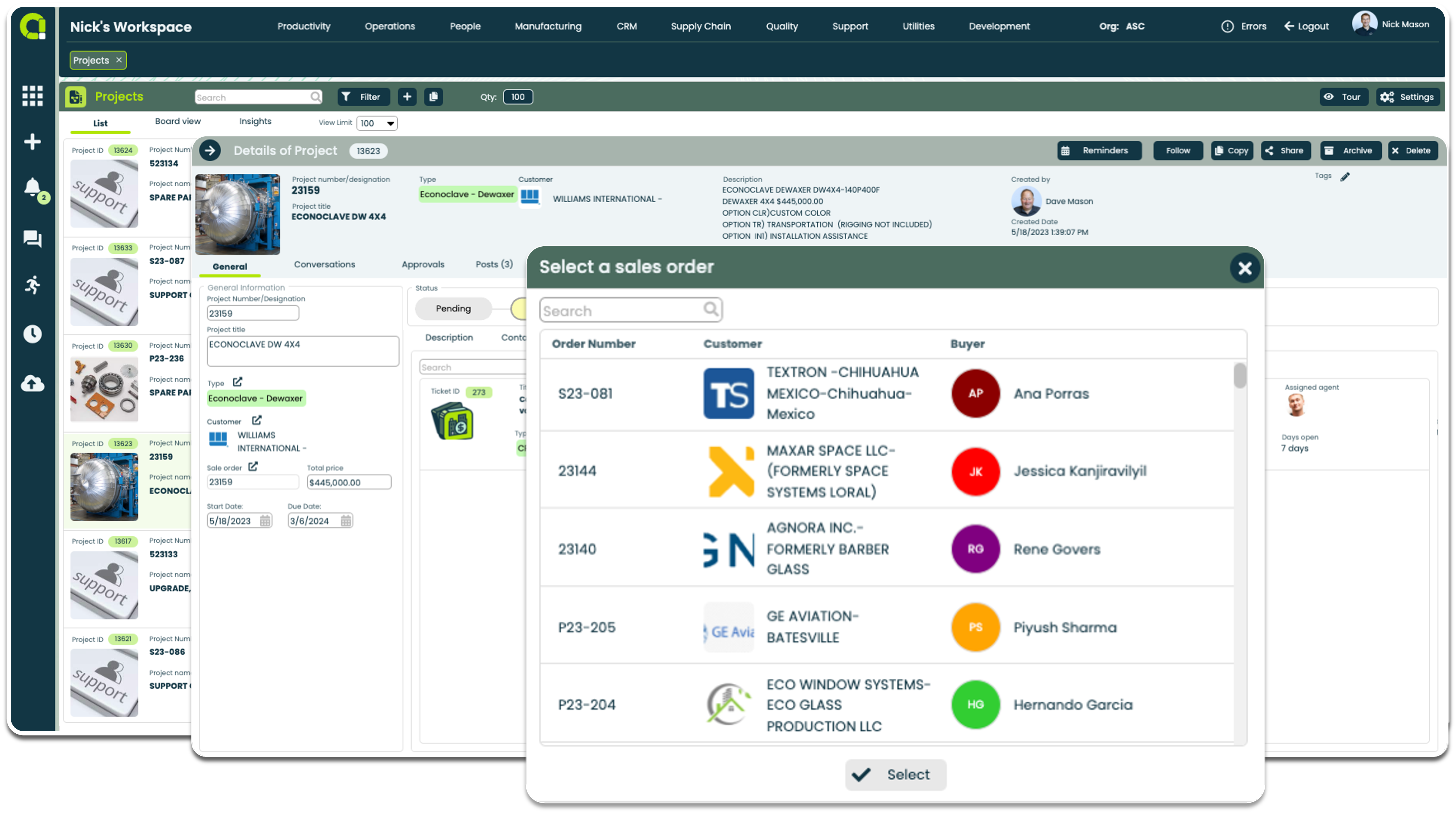Viewport: 1456px width, 813px height.
Task: Switch to Insights tab
Action: (x=255, y=121)
